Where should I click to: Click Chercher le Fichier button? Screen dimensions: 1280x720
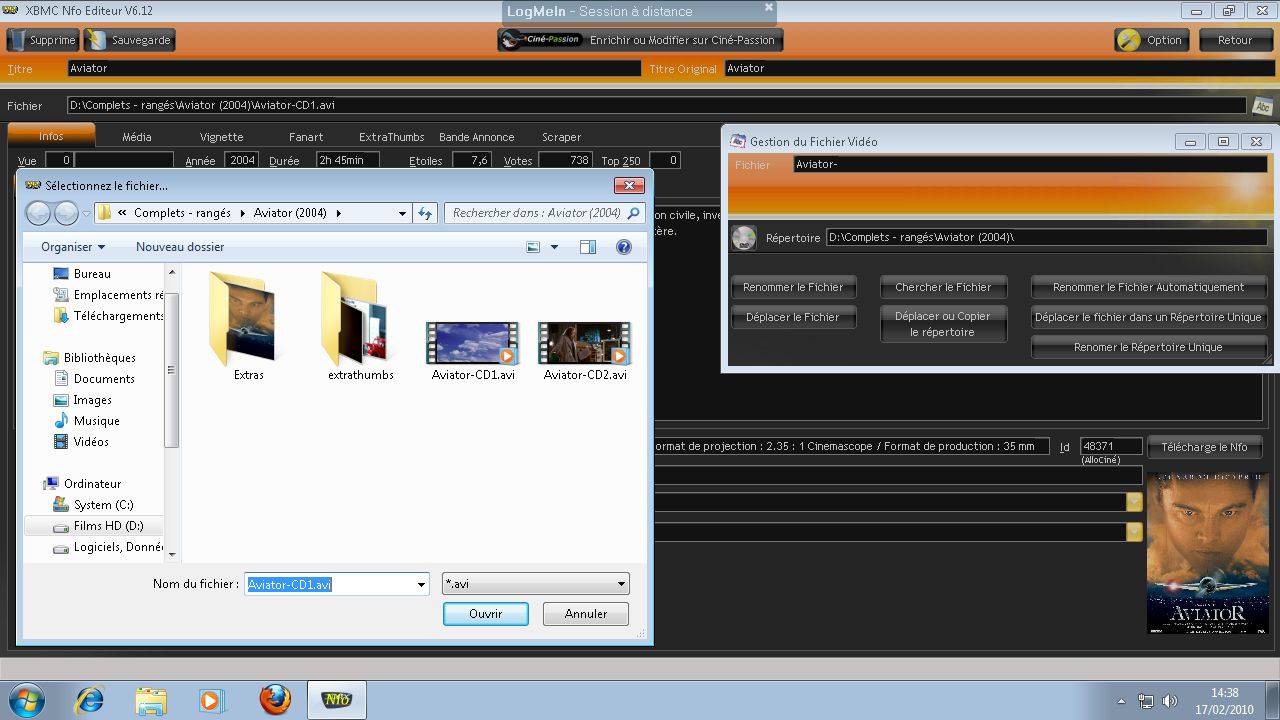[x=943, y=287]
